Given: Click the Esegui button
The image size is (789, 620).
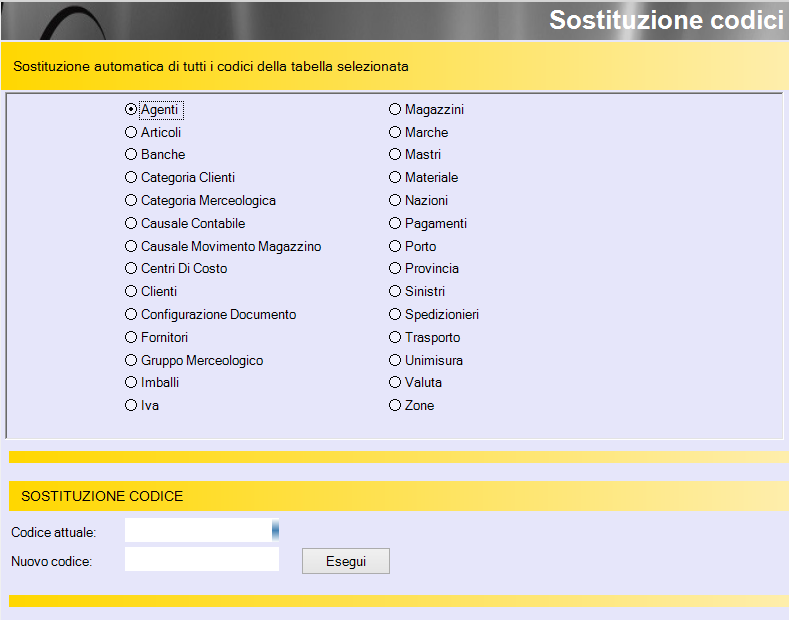Looking at the screenshot, I should (346, 561).
